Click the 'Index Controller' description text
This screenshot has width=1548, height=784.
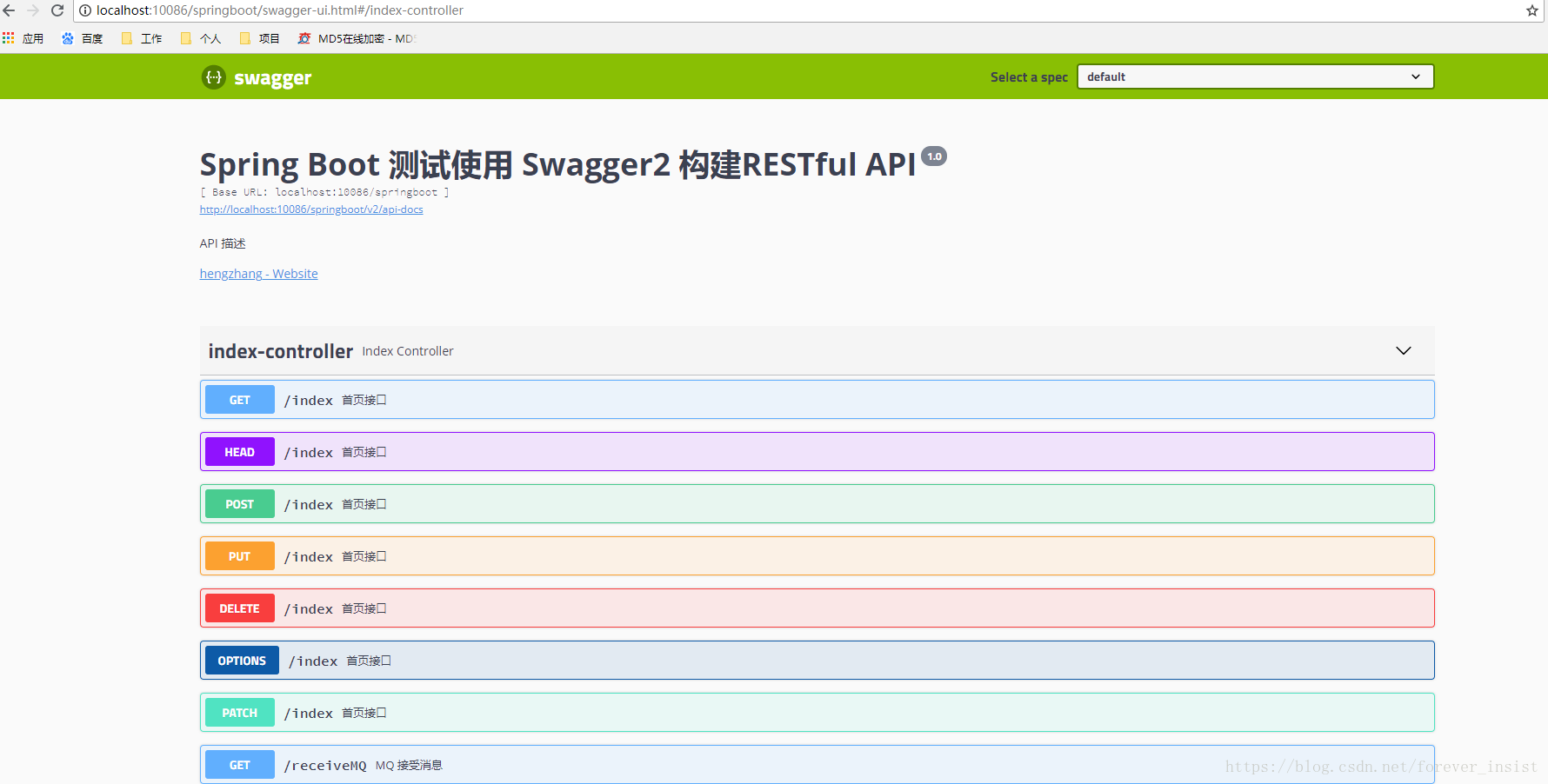408,351
